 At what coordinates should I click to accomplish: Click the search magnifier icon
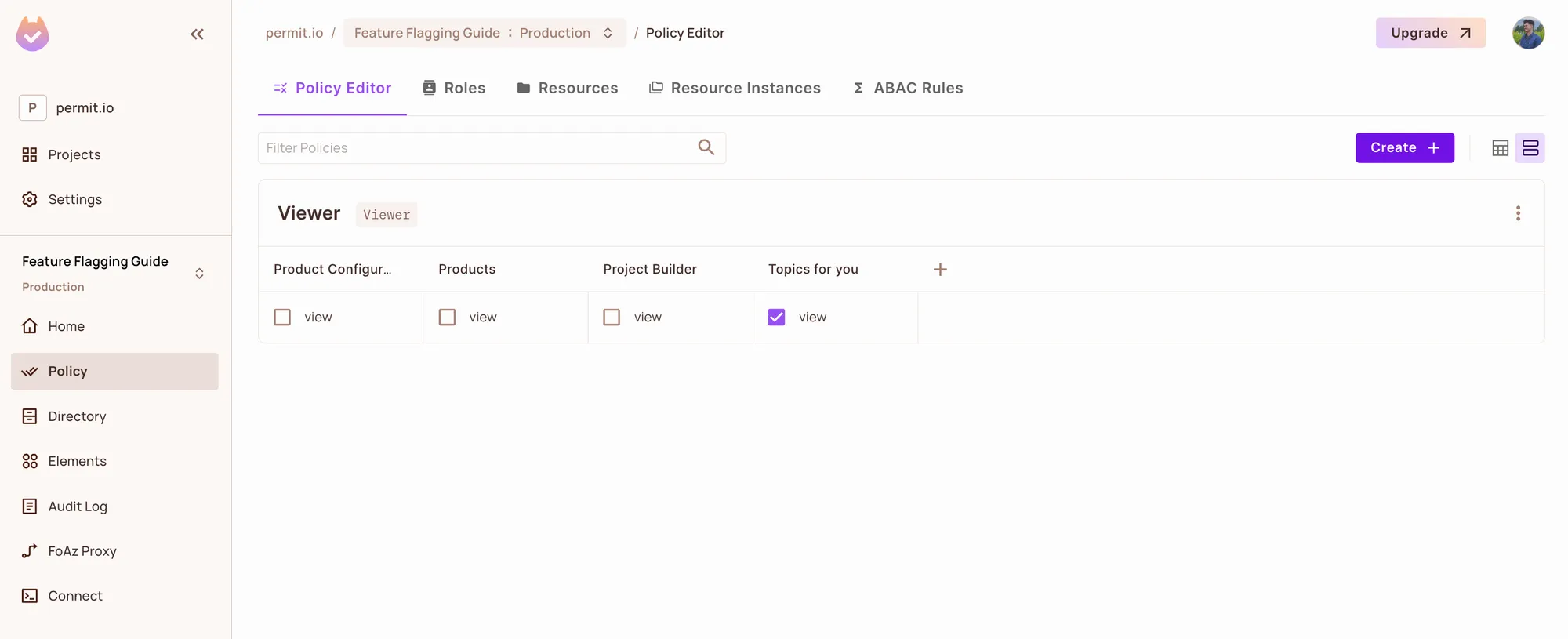[x=706, y=147]
